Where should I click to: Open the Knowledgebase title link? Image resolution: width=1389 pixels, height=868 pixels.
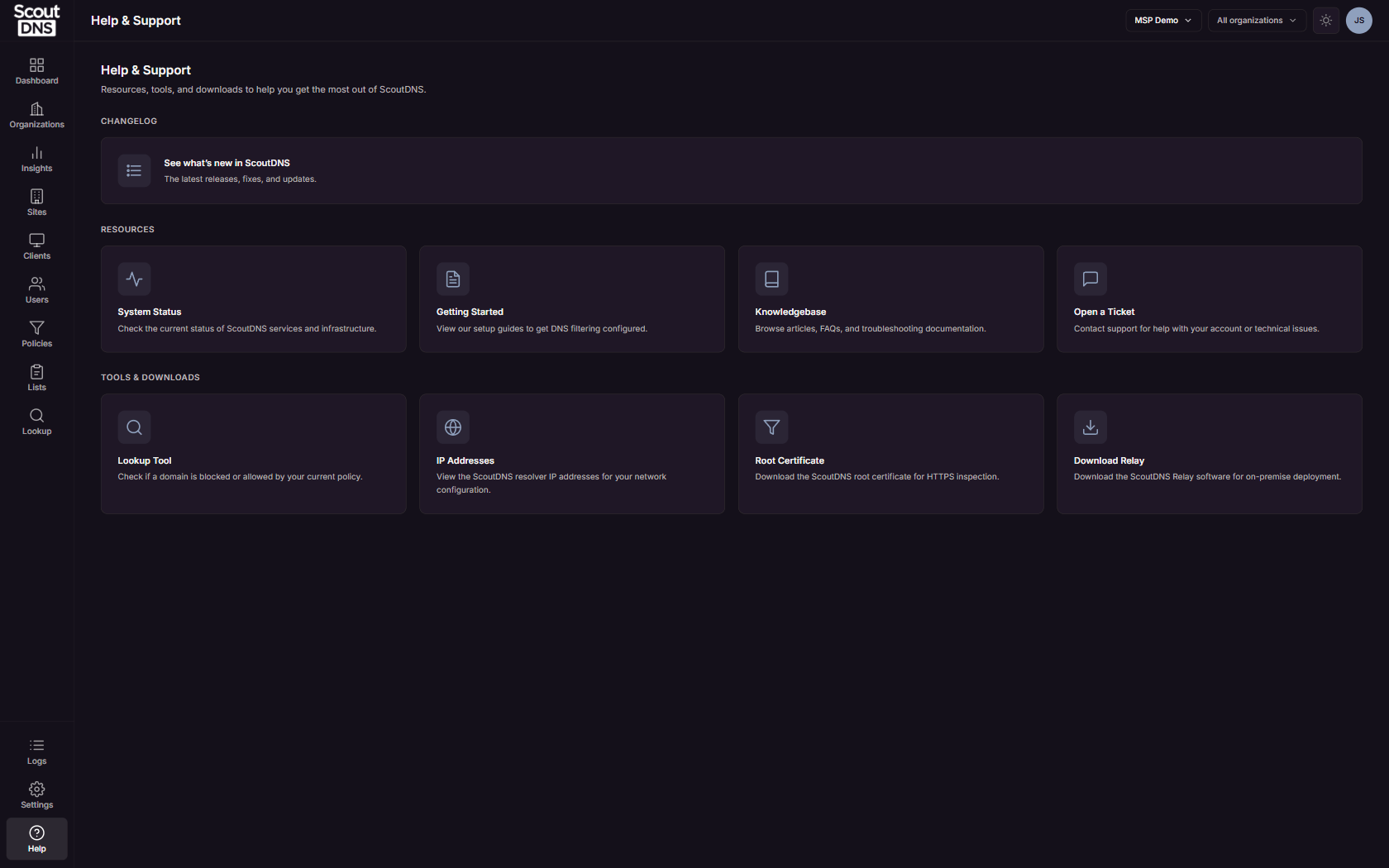point(790,312)
